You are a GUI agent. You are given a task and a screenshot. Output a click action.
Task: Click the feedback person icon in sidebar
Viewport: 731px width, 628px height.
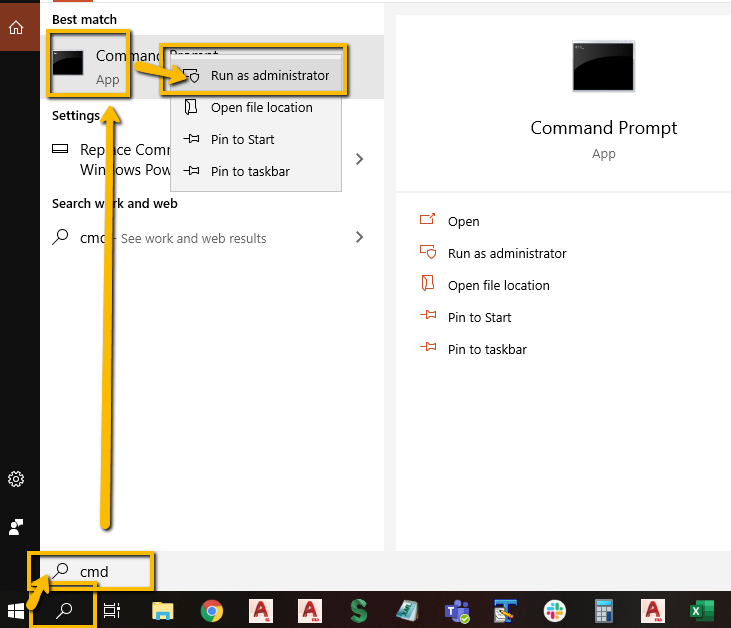16,527
